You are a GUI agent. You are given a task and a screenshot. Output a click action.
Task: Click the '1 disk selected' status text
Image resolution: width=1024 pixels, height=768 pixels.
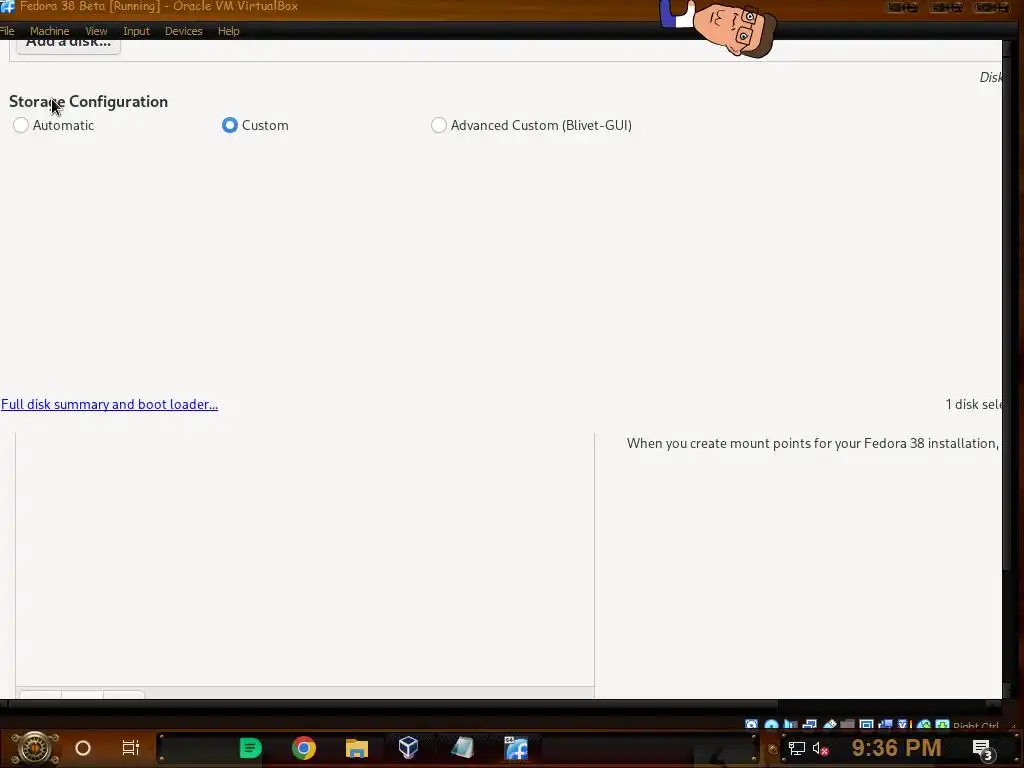point(973,404)
